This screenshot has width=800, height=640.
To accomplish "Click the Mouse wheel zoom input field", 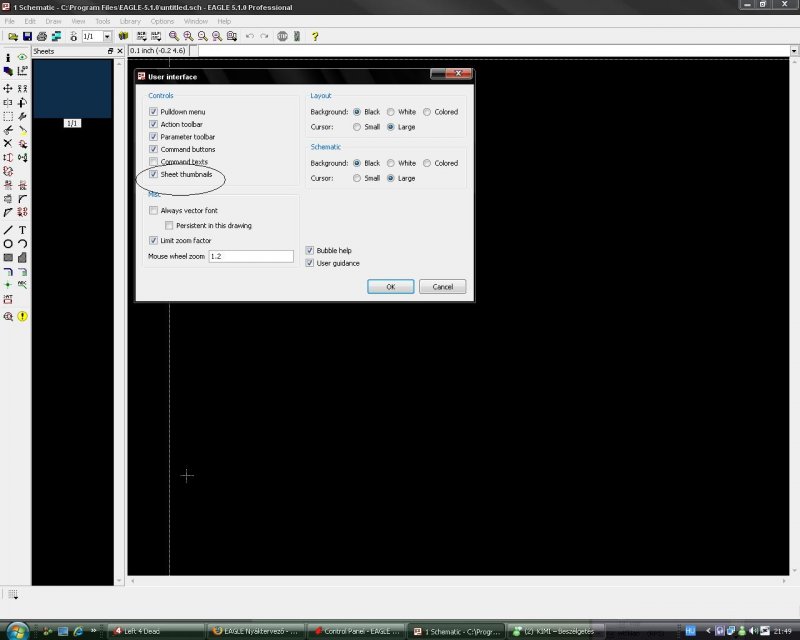I will tap(251, 256).
